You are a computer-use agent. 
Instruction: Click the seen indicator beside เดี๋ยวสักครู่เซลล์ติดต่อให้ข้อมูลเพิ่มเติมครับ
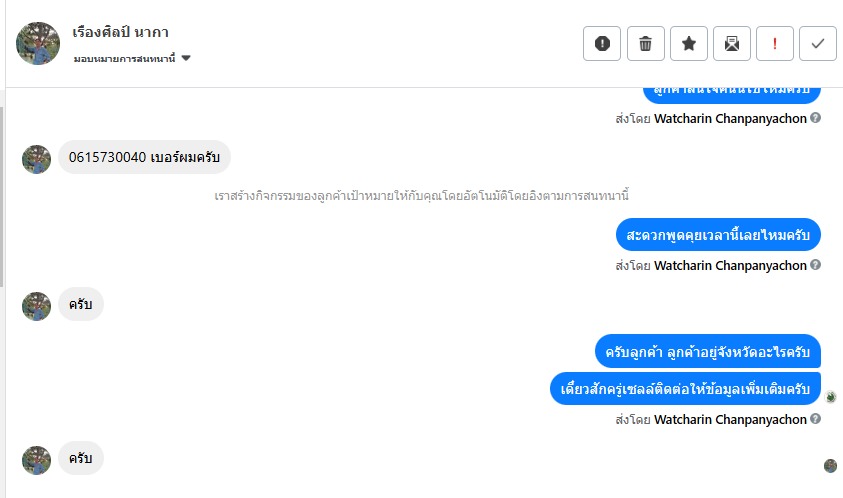click(830, 397)
